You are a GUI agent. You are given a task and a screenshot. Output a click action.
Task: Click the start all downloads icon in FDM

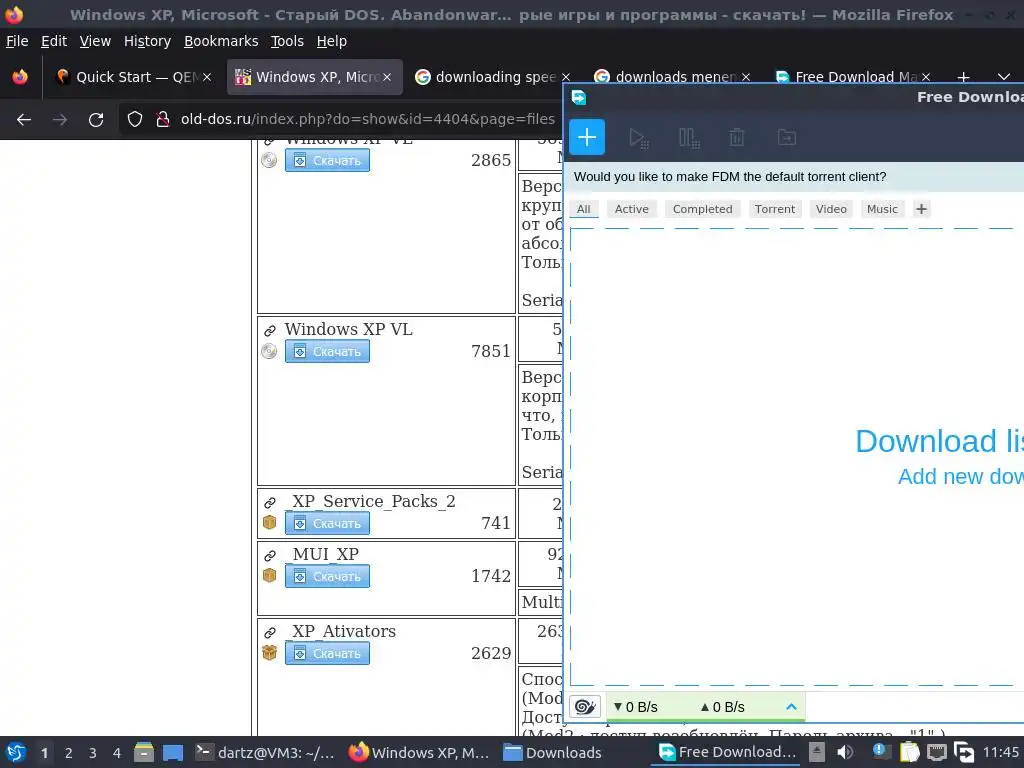pyautogui.click(x=638, y=138)
